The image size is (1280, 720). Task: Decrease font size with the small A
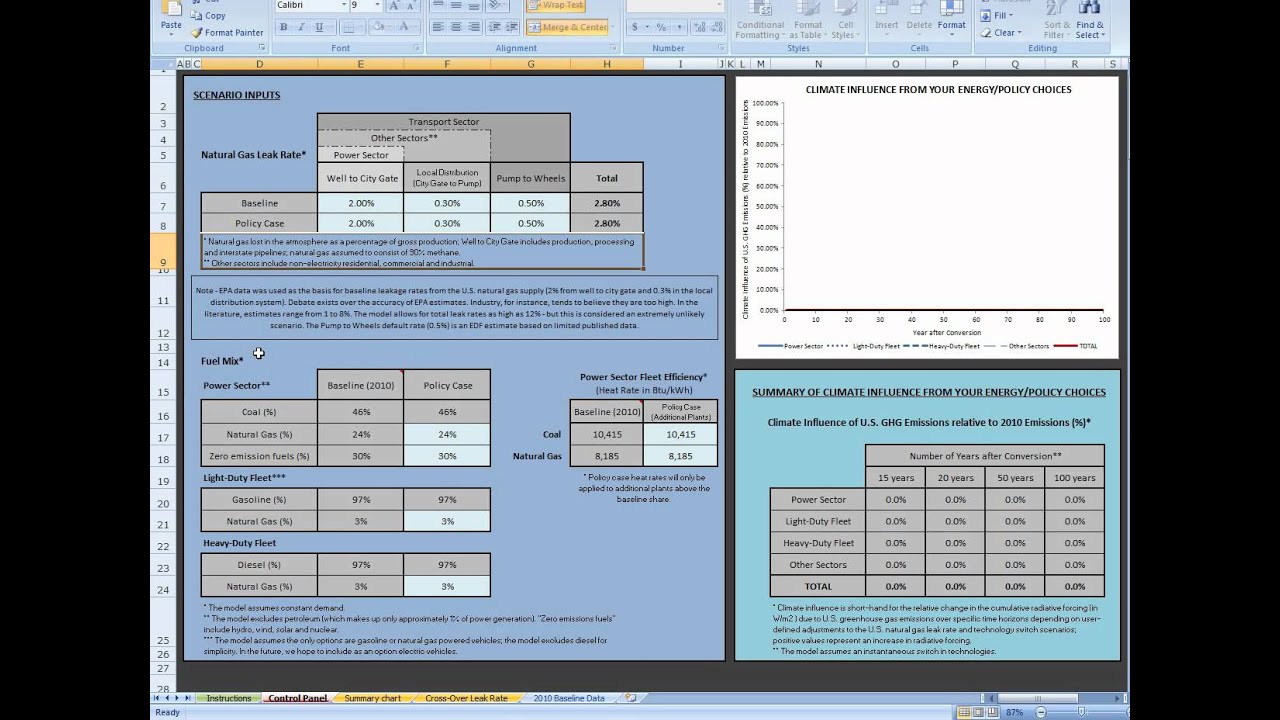coord(410,5)
